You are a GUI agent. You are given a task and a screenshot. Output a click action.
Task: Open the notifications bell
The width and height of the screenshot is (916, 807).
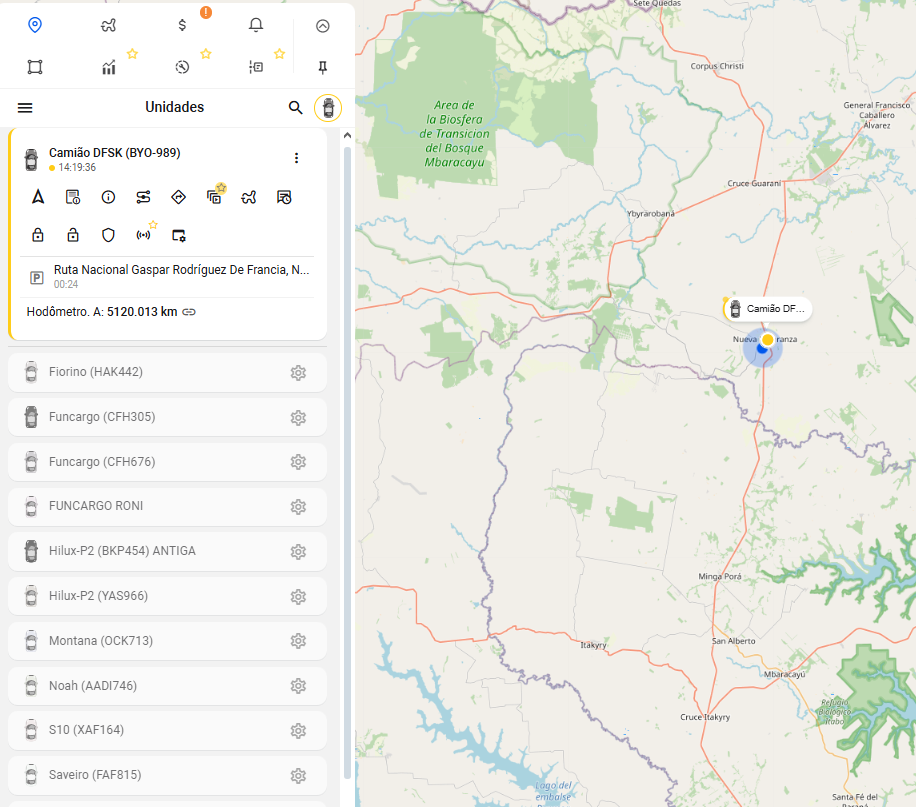pyautogui.click(x=256, y=25)
